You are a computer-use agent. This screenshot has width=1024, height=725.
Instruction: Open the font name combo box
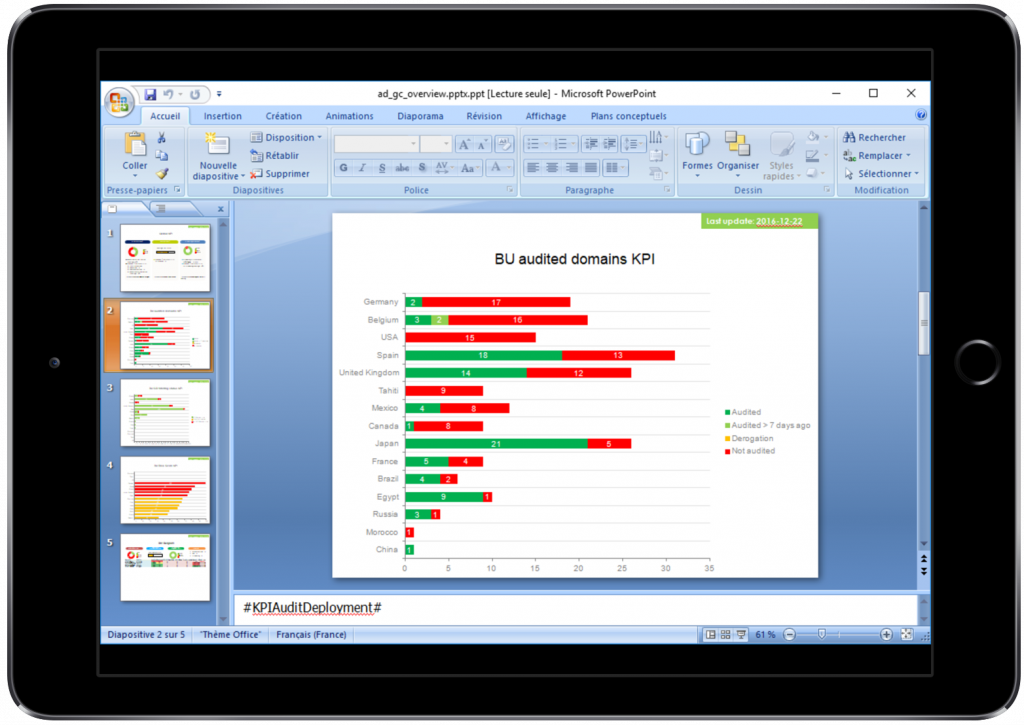coord(375,144)
